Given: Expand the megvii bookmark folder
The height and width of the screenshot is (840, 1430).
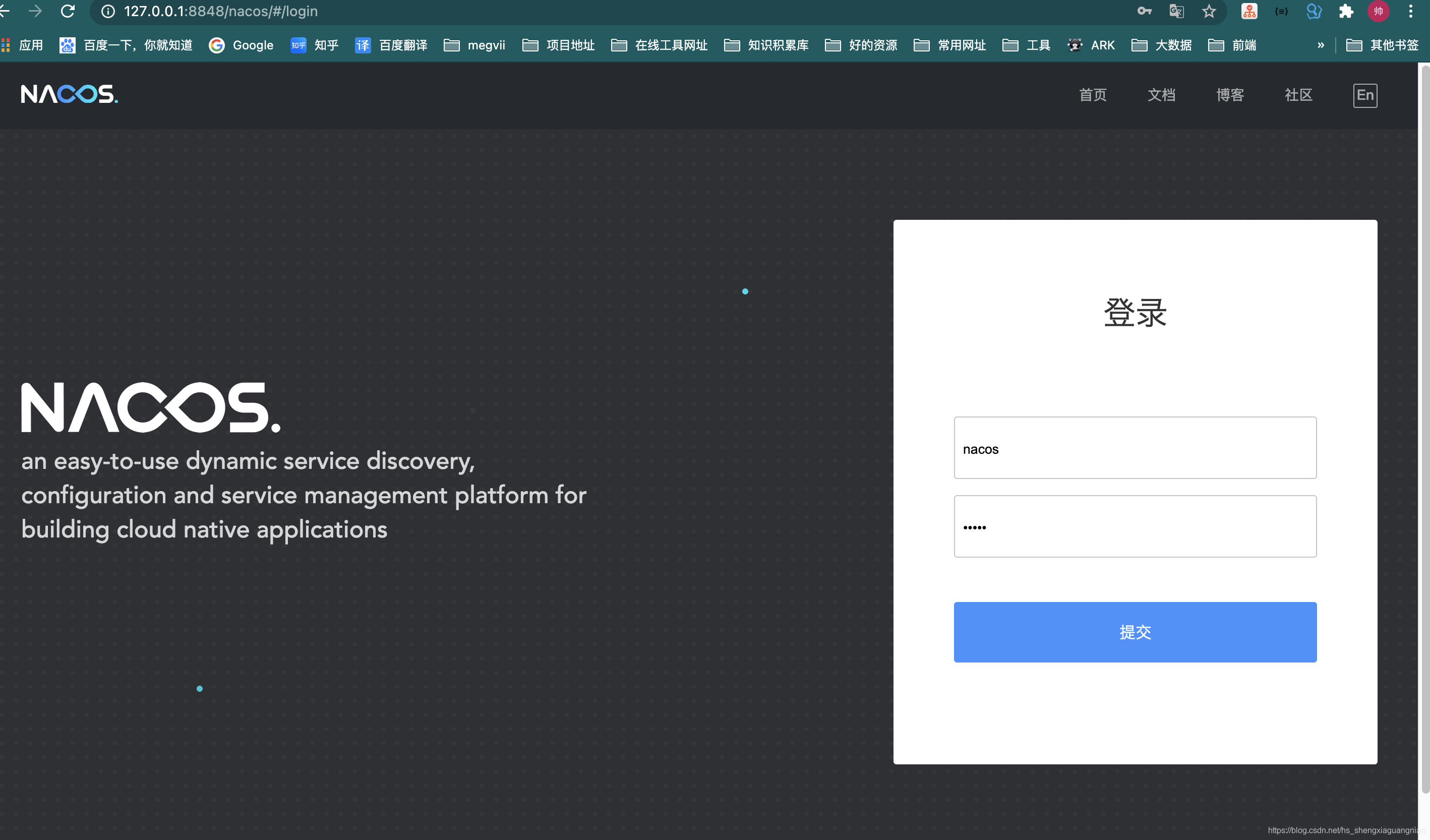Looking at the screenshot, I should point(474,45).
